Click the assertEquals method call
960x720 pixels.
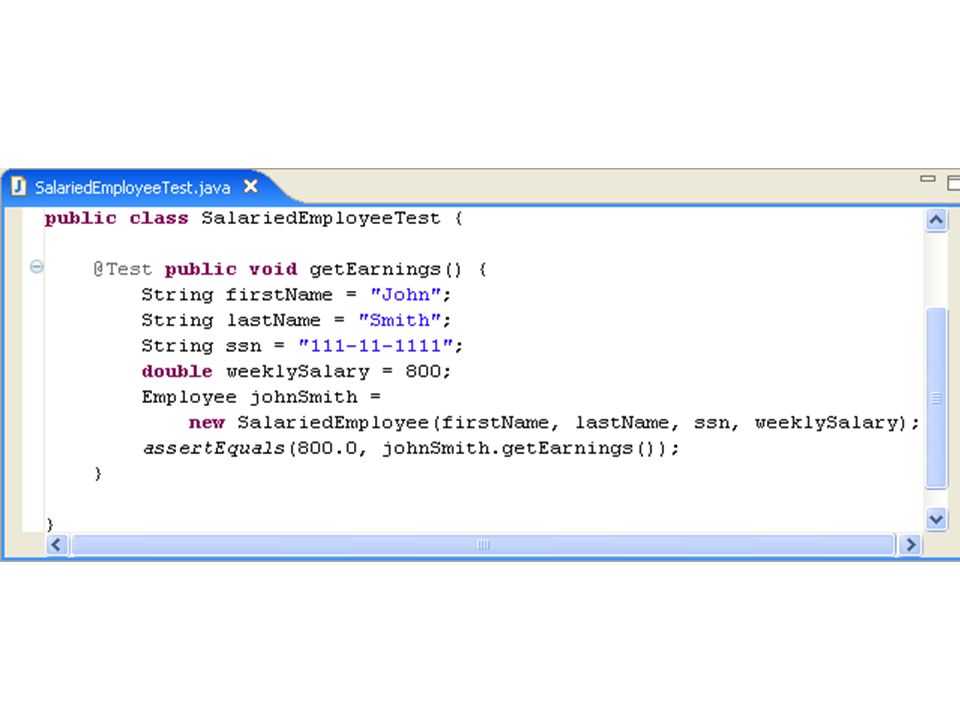click(214, 449)
